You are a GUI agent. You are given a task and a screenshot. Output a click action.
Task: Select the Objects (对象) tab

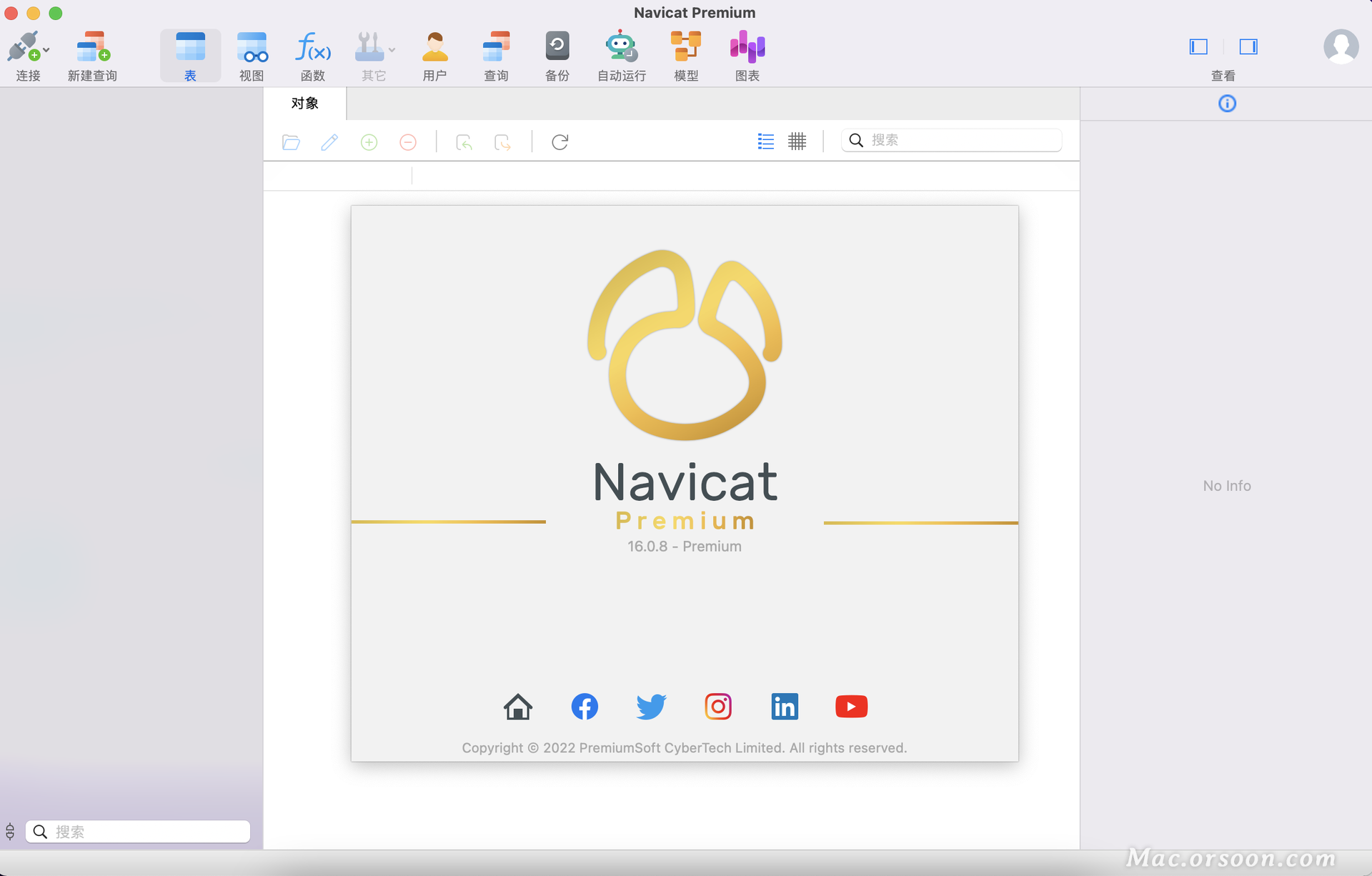click(305, 104)
